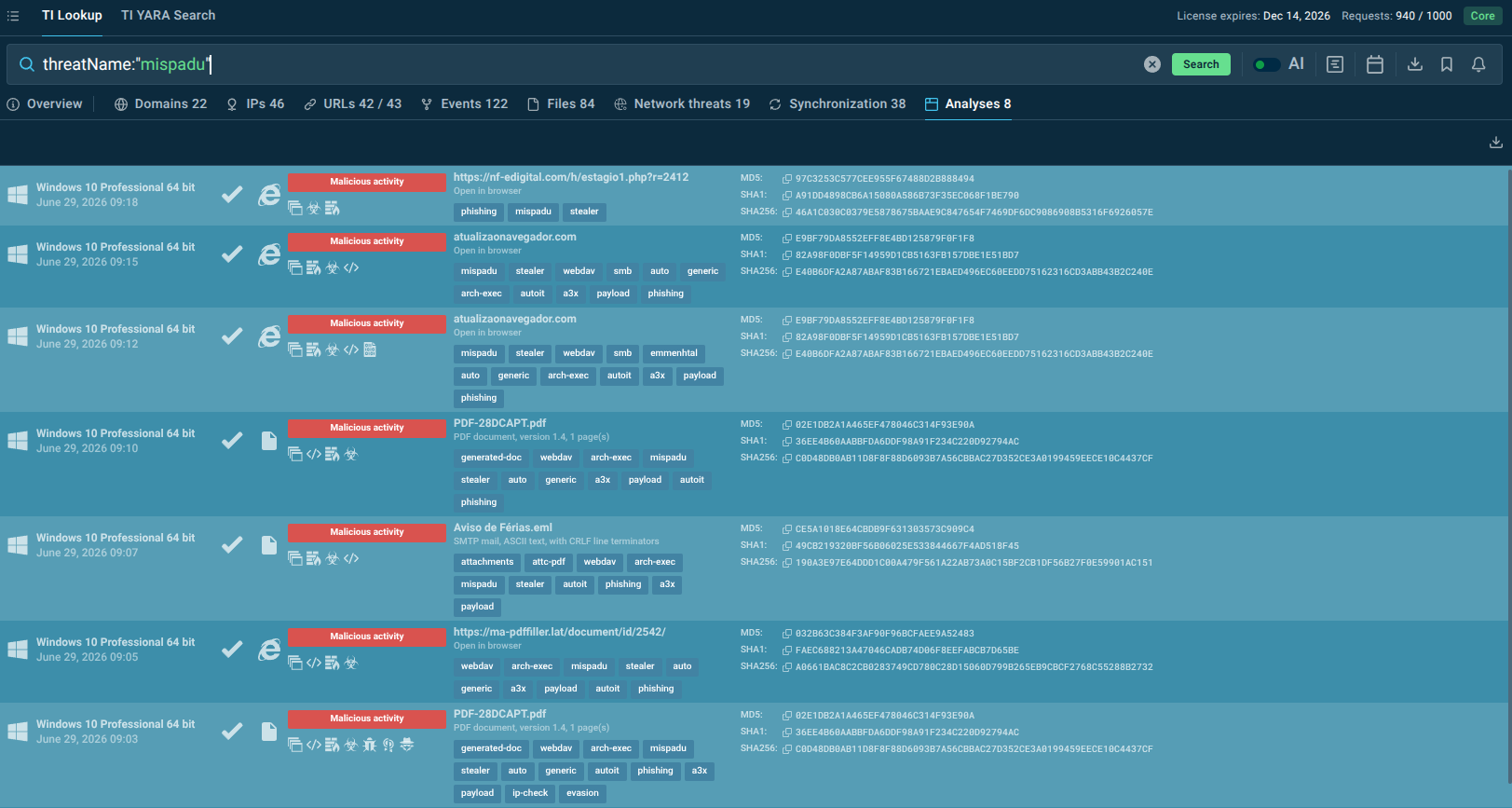1512x808 pixels.
Task: Open the Domains 22 tab
Action: point(160,104)
